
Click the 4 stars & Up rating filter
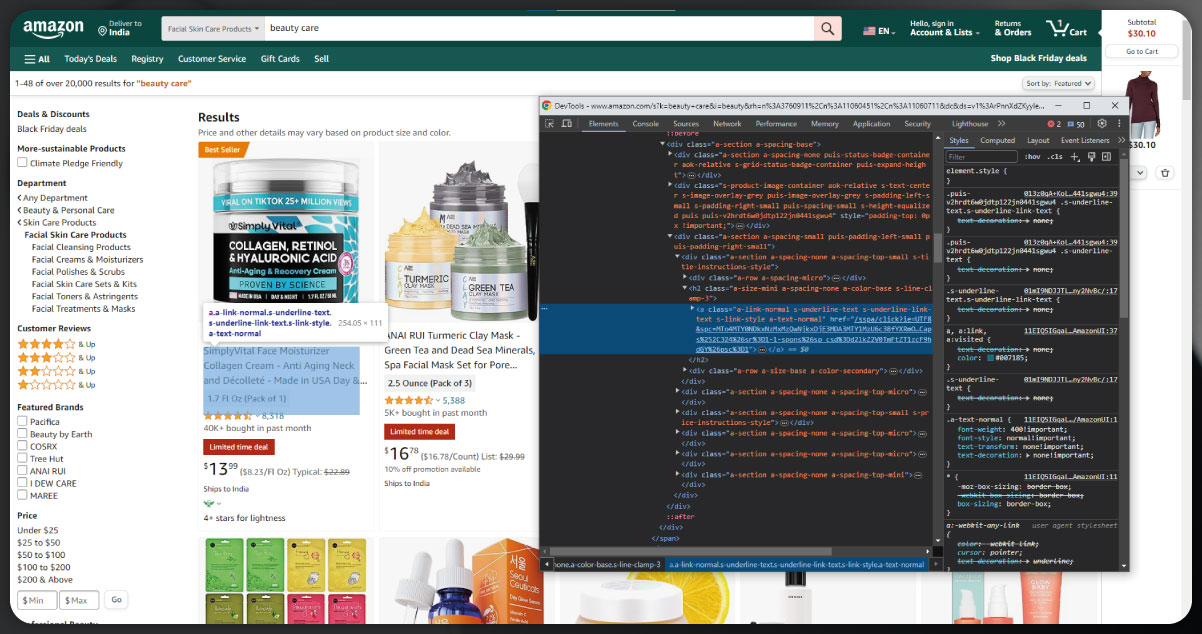[57, 344]
